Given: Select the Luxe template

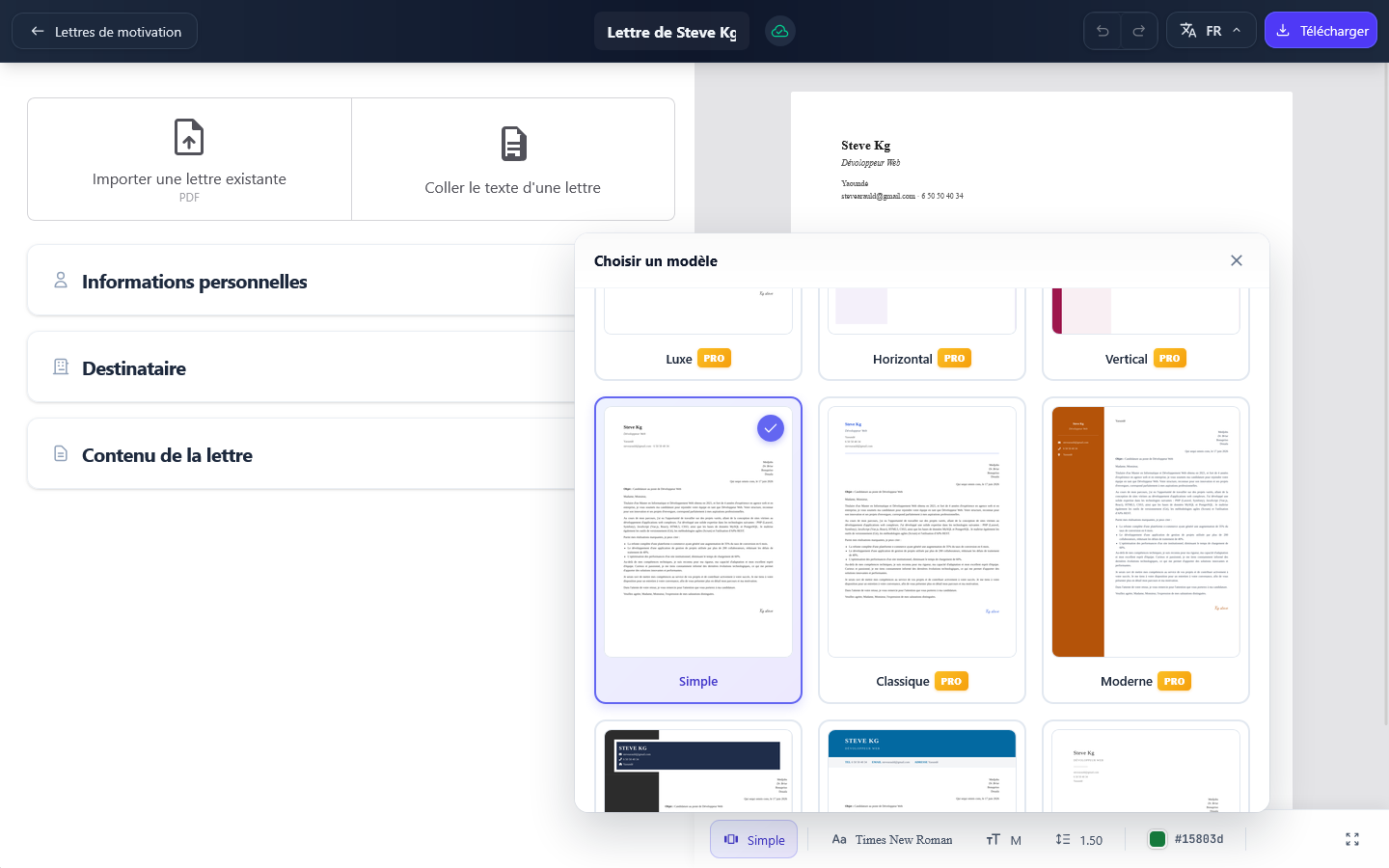Looking at the screenshot, I should [x=698, y=334].
